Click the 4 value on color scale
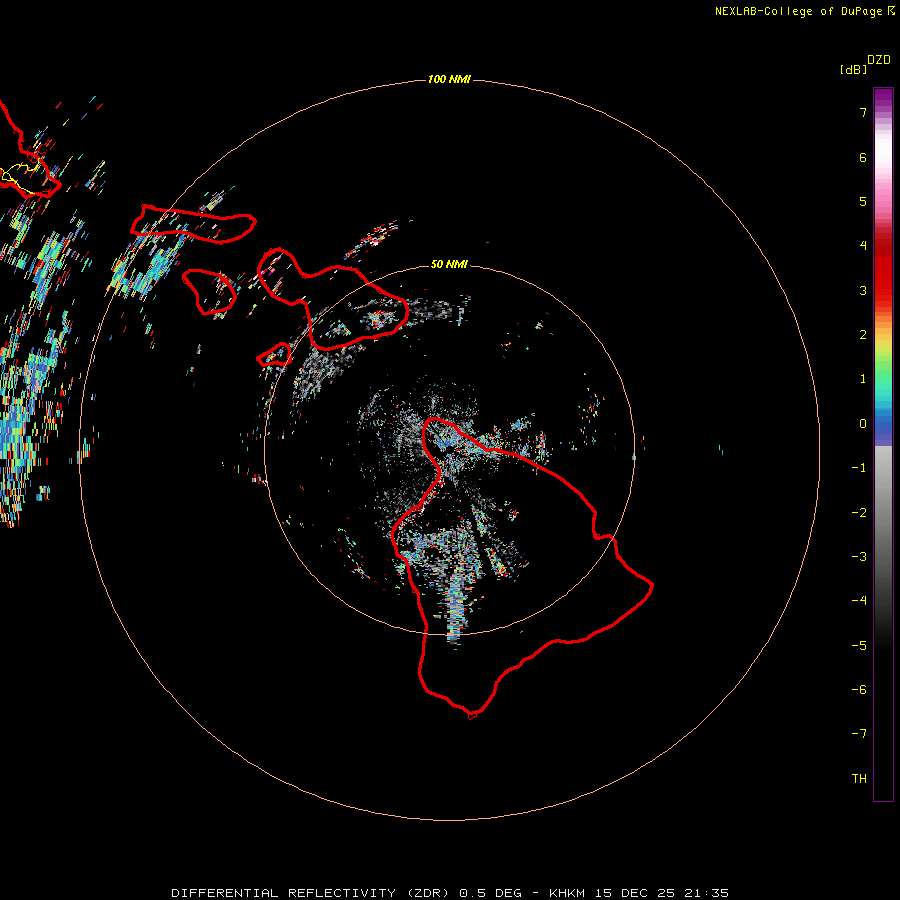 [x=863, y=246]
